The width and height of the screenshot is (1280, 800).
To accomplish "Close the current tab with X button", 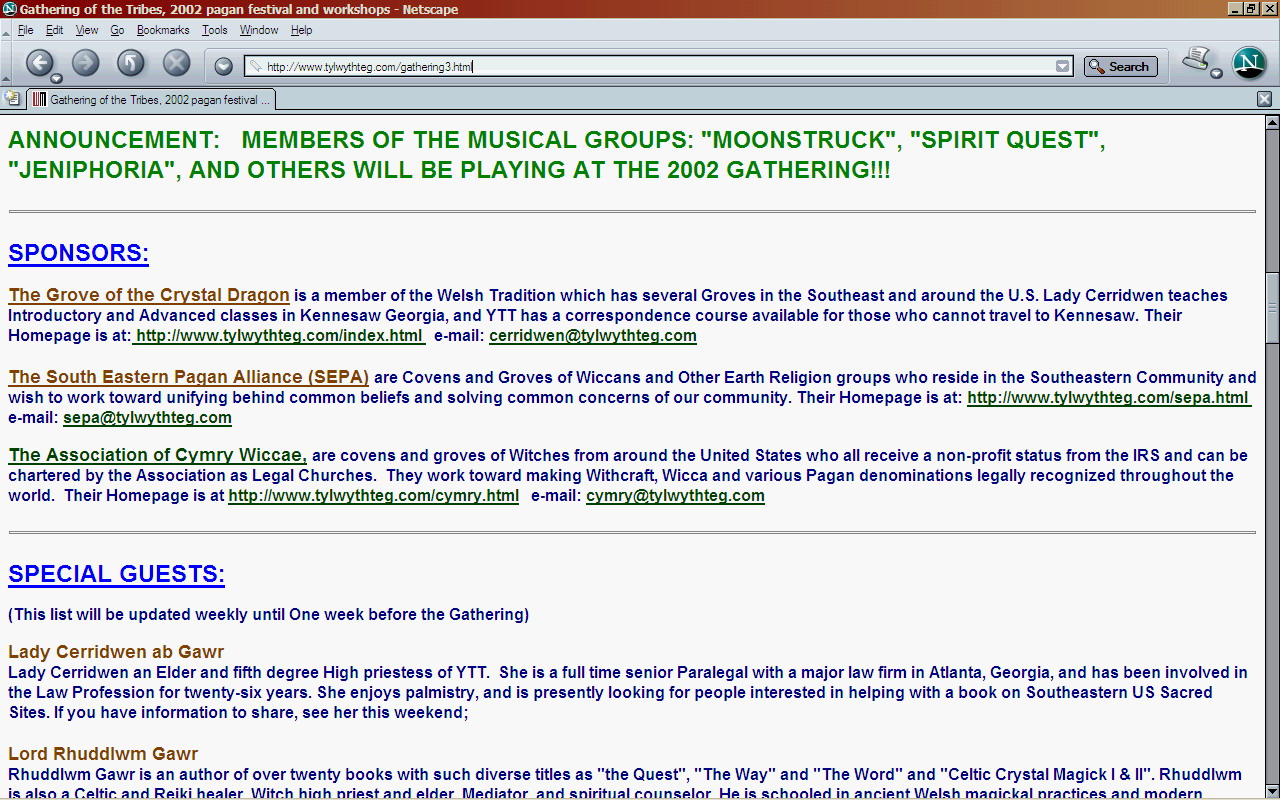I will pyautogui.click(x=1264, y=99).
